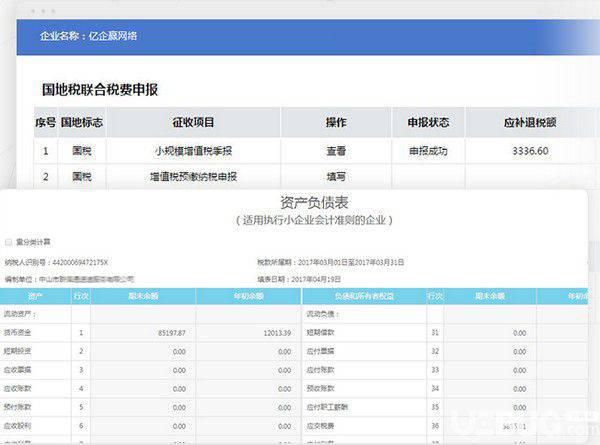This screenshot has width=600, height=445.
Task: Select the 应收股利 row label
Action: [x=17, y=426]
